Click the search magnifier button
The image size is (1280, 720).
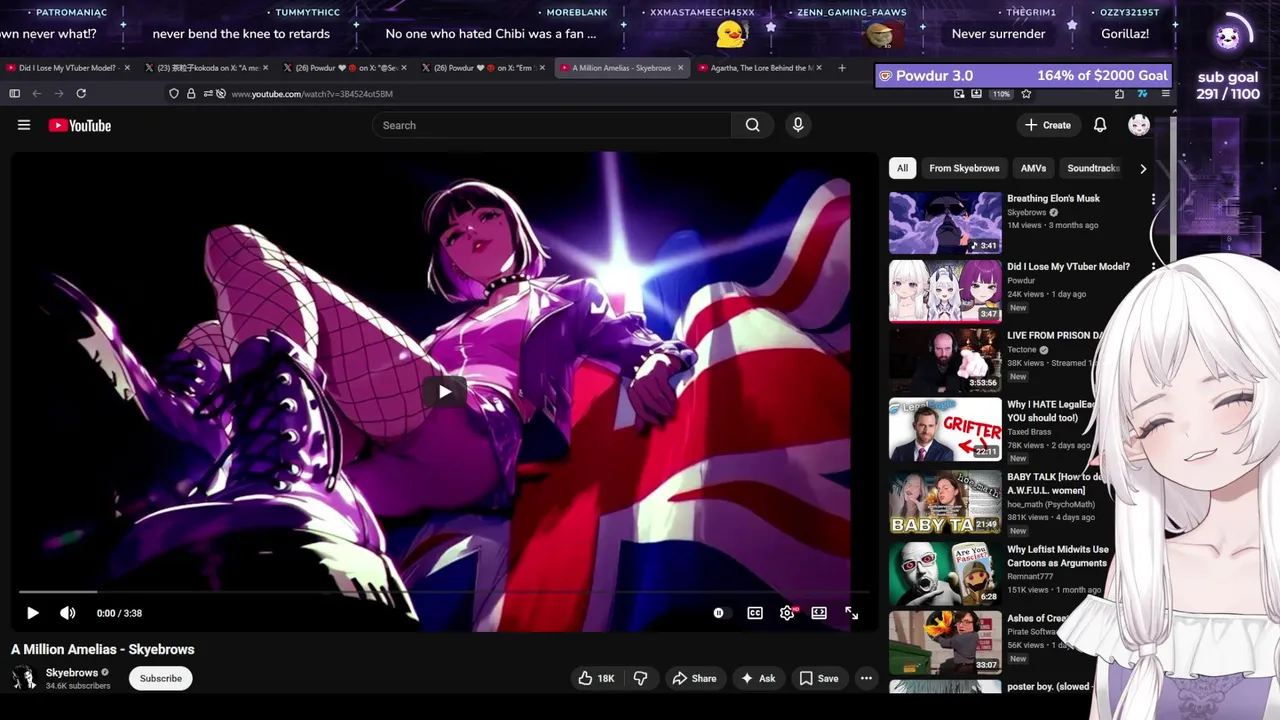752,125
